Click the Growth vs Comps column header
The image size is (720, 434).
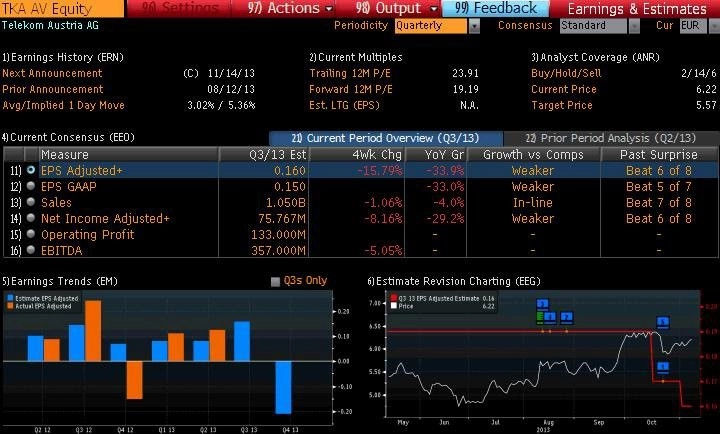click(x=533, y=155)
